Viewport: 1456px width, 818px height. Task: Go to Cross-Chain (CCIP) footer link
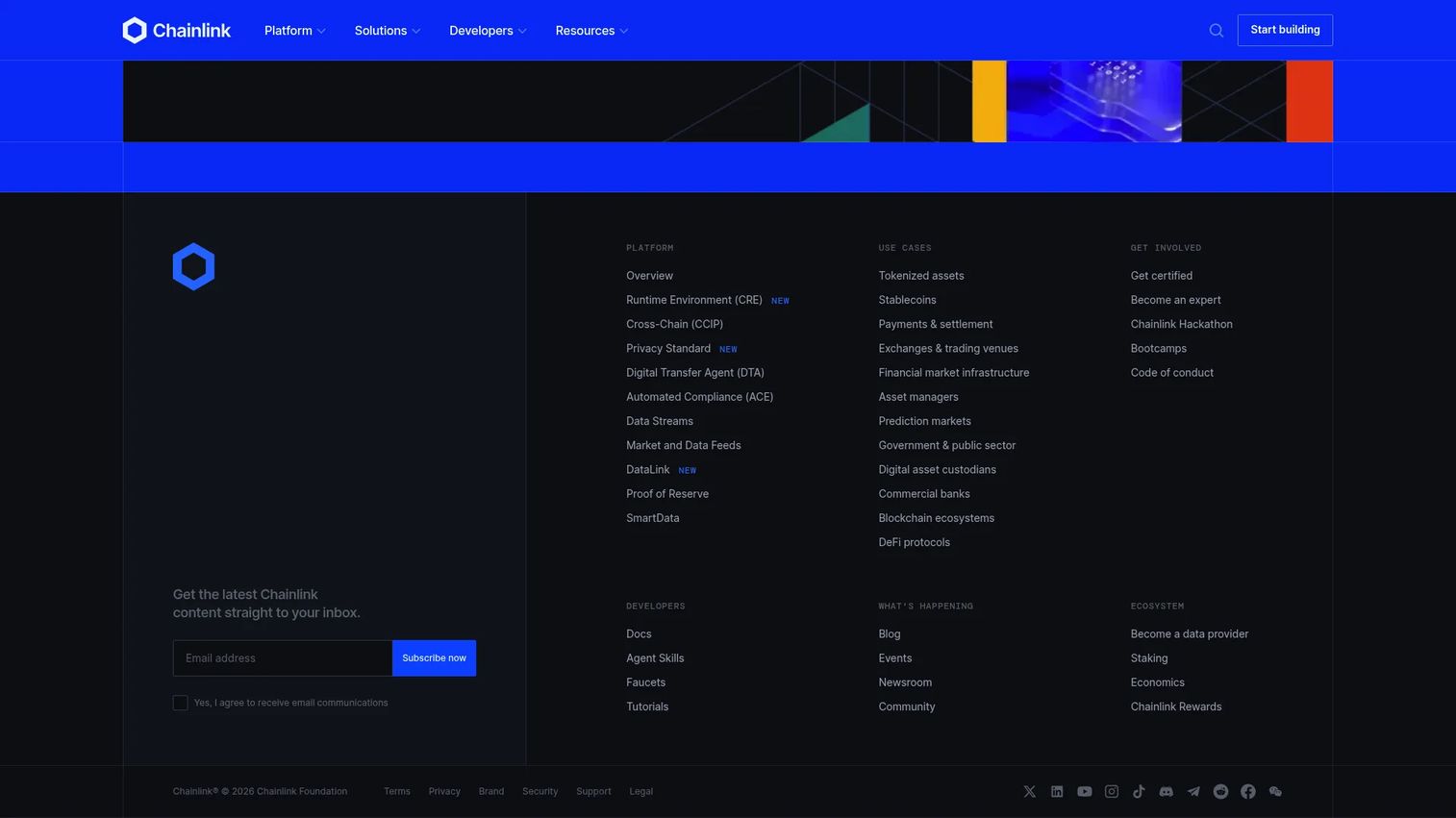pos(674,324)
